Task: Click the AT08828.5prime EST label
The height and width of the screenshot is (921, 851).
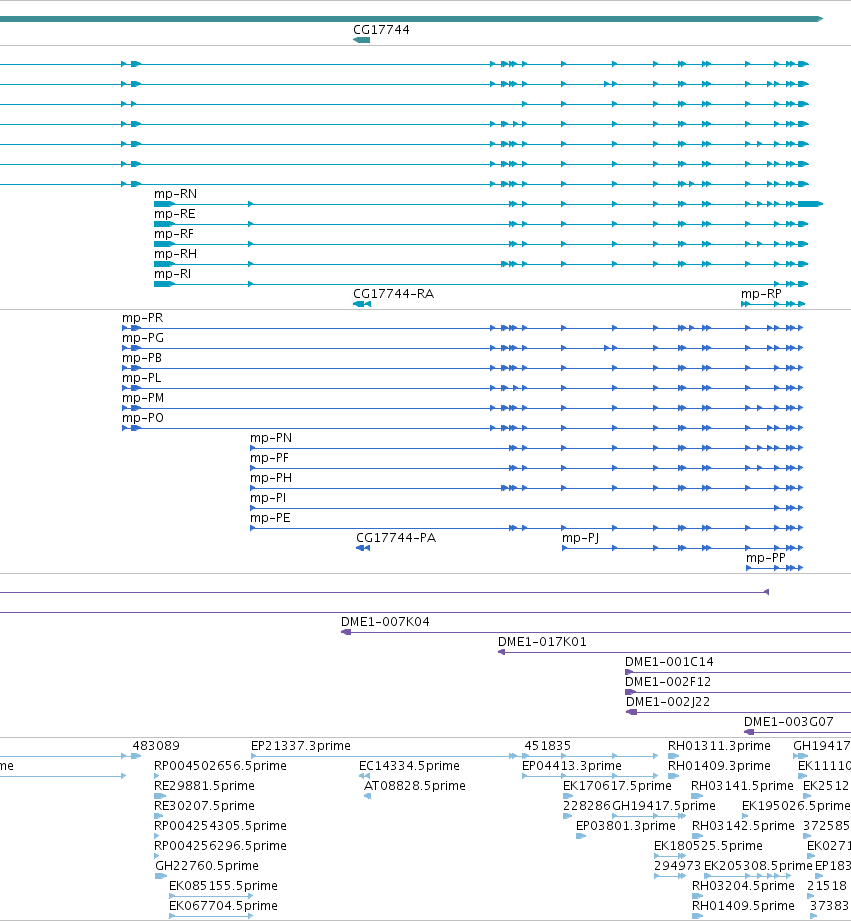Action: click(415, 785)
